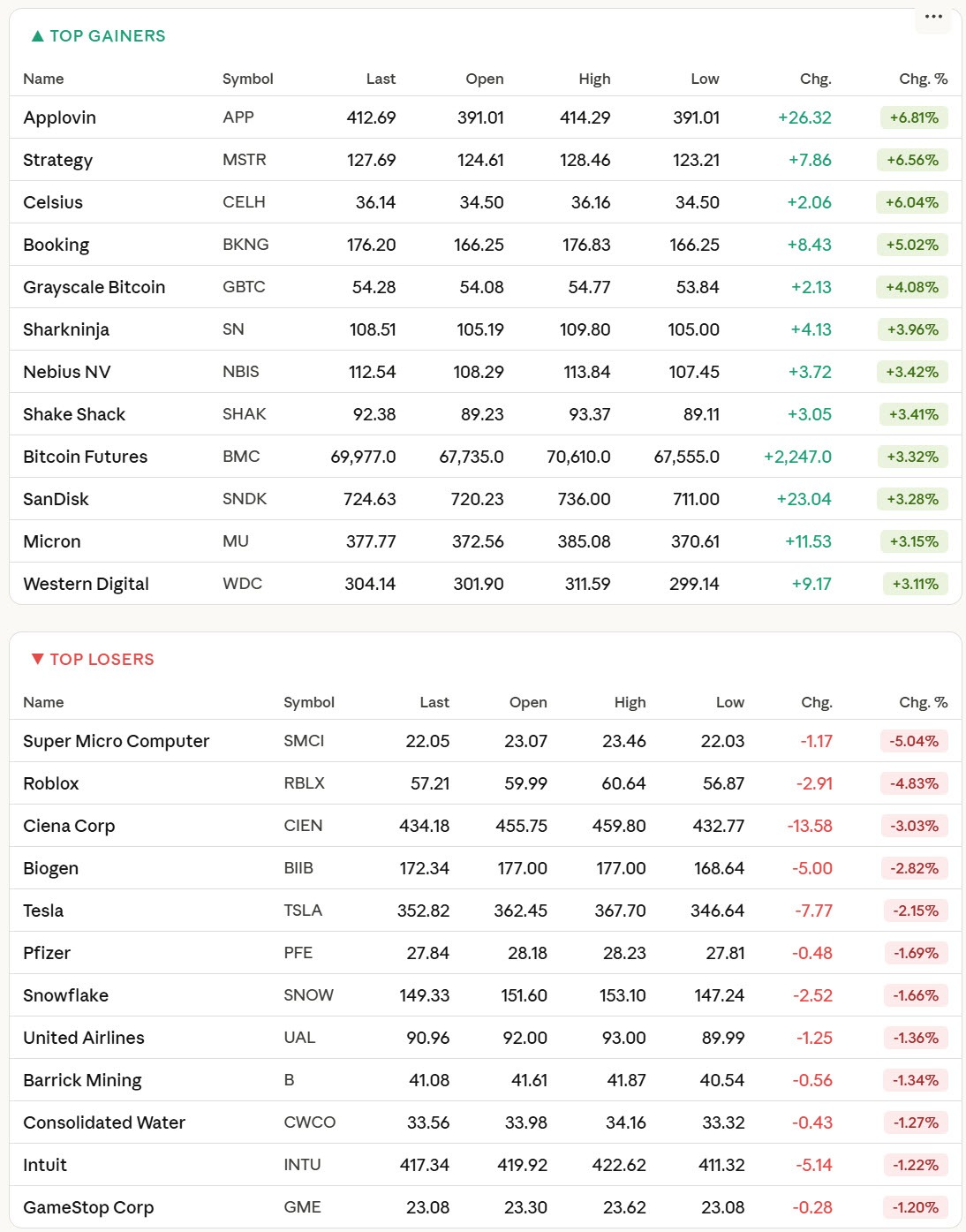This screenshot has height=1232, width=966.
Task: Open the Applovin stock link
Action: tap(59, 117)
